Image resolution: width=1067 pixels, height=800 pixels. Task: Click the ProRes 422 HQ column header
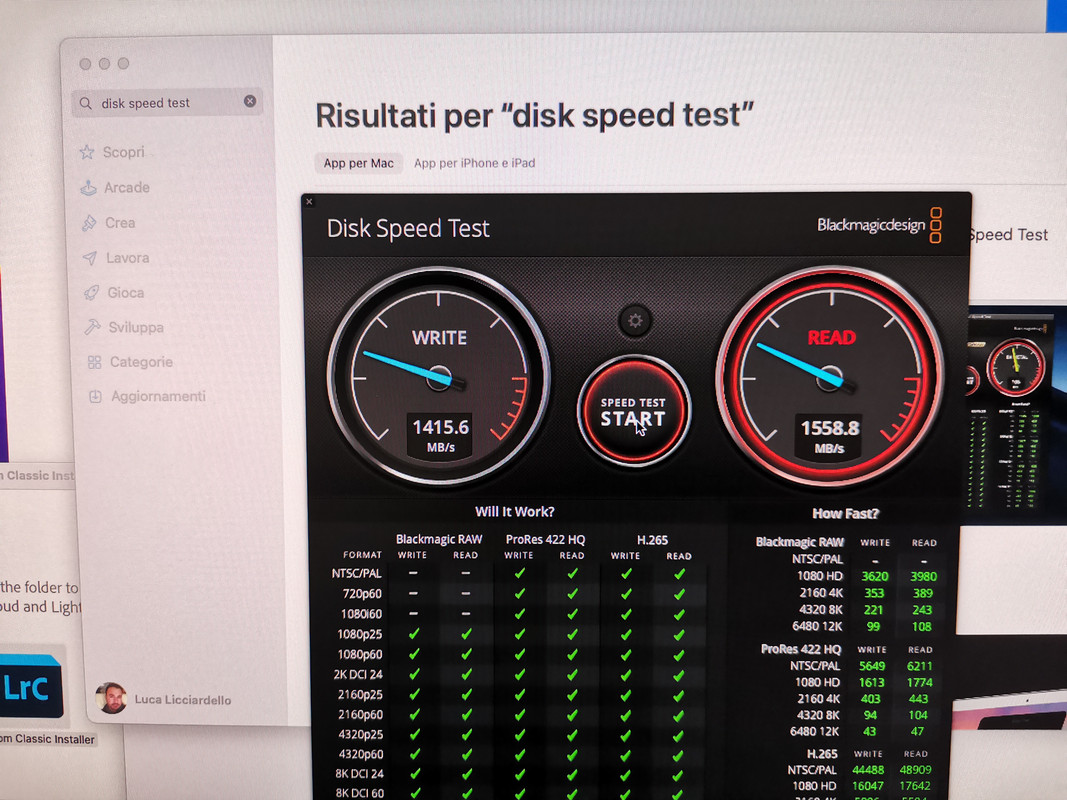pyautogui.click(x=545, y=539)
